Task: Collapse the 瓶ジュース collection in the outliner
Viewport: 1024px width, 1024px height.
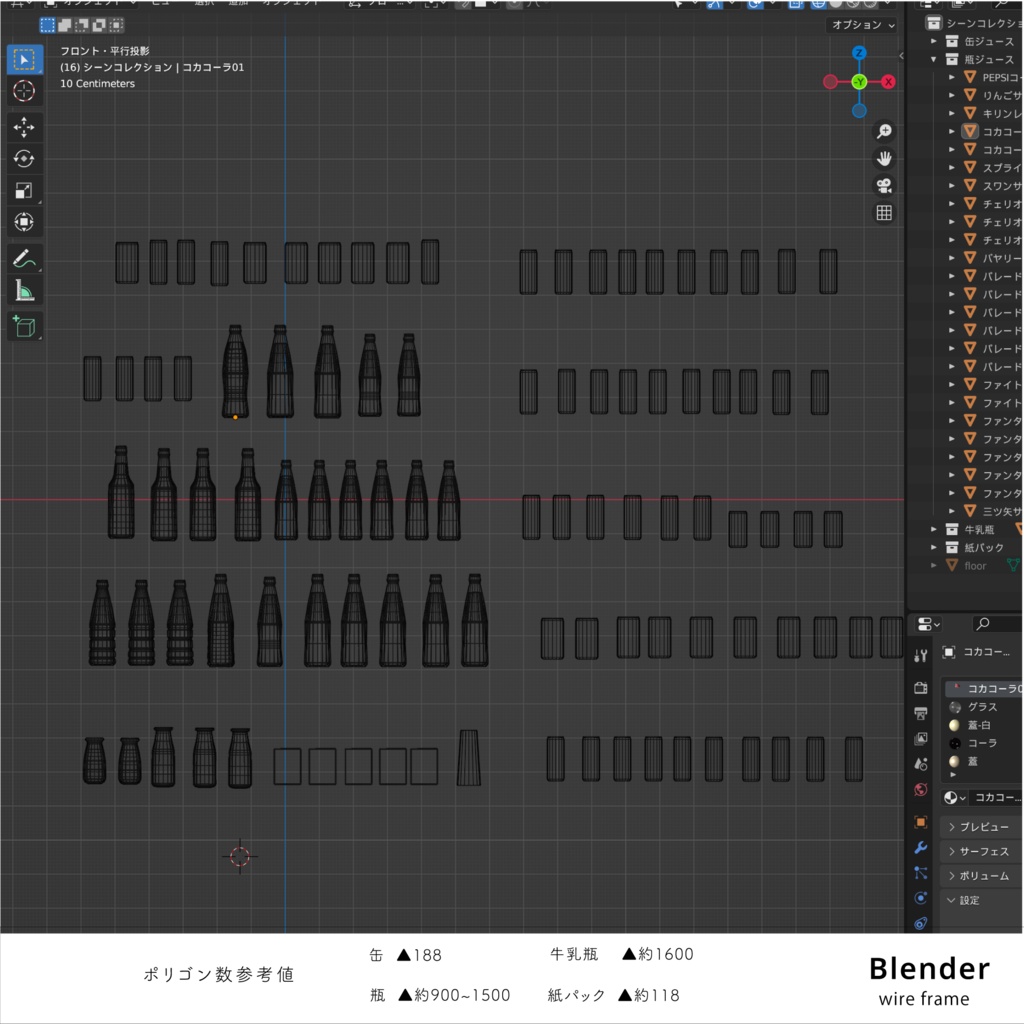Action: [x=933, y=59]
